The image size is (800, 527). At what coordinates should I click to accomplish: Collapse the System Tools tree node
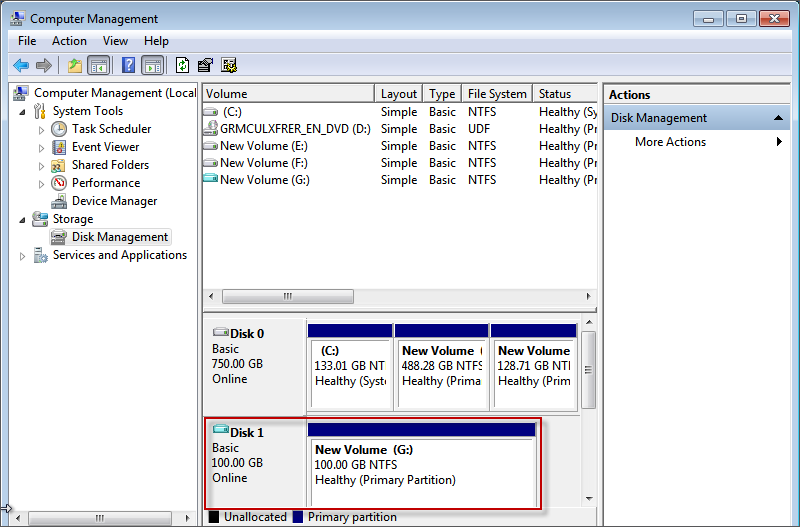click(22, 112)
